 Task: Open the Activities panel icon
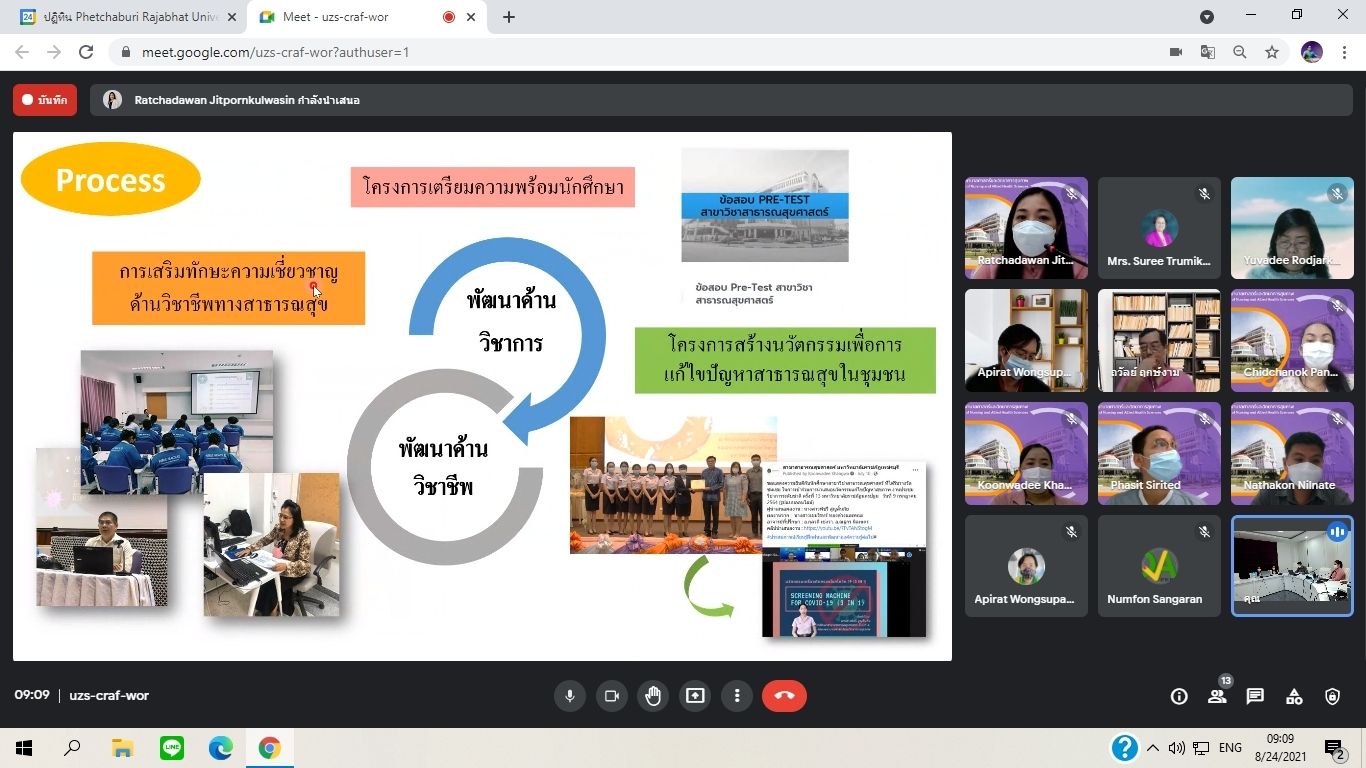click(x=1294, y=697)
